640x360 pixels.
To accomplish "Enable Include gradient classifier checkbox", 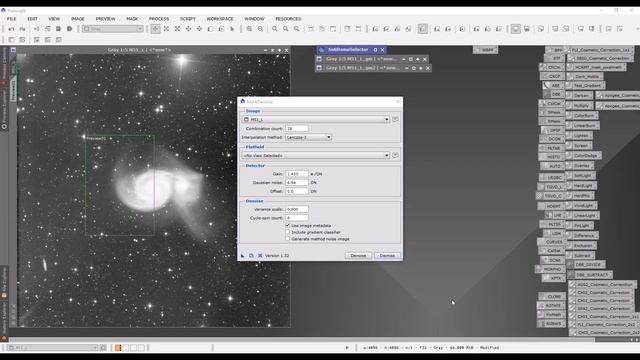I will pos(288,232).
